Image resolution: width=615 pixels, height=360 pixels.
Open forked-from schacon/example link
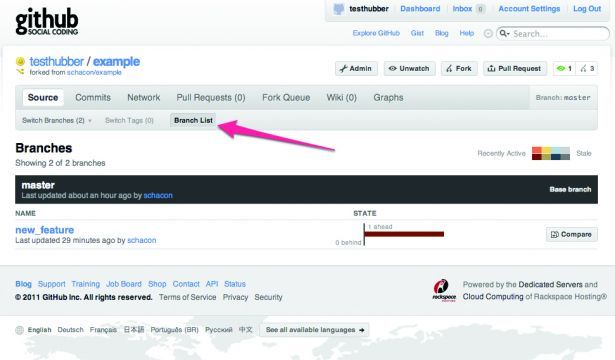(94, 73)
